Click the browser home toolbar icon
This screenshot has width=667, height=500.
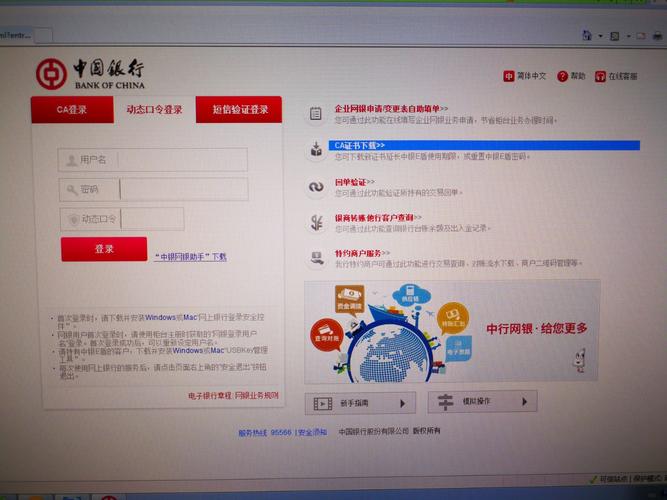click(x=587, y=36)
